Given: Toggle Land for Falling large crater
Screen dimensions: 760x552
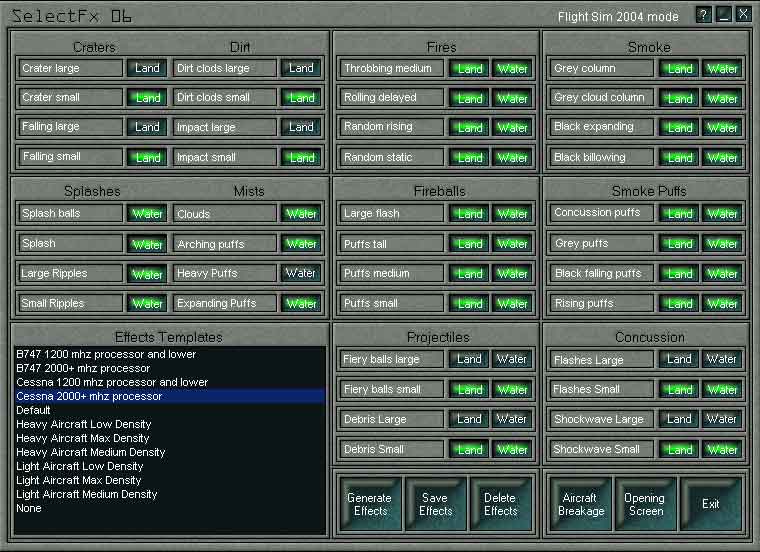Looking at the screenshot, I should pyautogui.click(x=147, y=127).
